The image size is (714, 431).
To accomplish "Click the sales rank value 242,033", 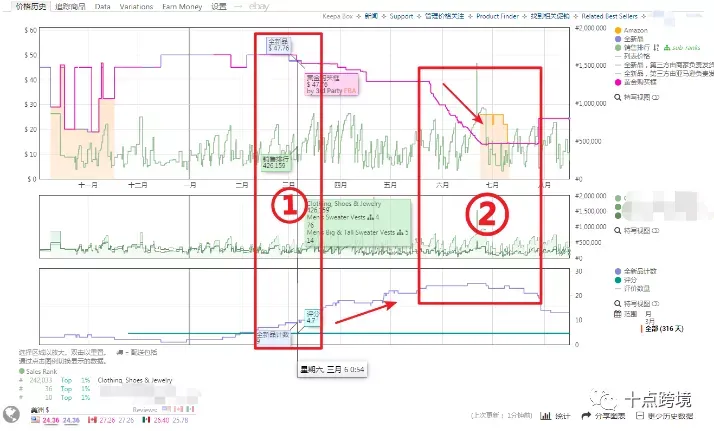I will [x=41, y=380].
